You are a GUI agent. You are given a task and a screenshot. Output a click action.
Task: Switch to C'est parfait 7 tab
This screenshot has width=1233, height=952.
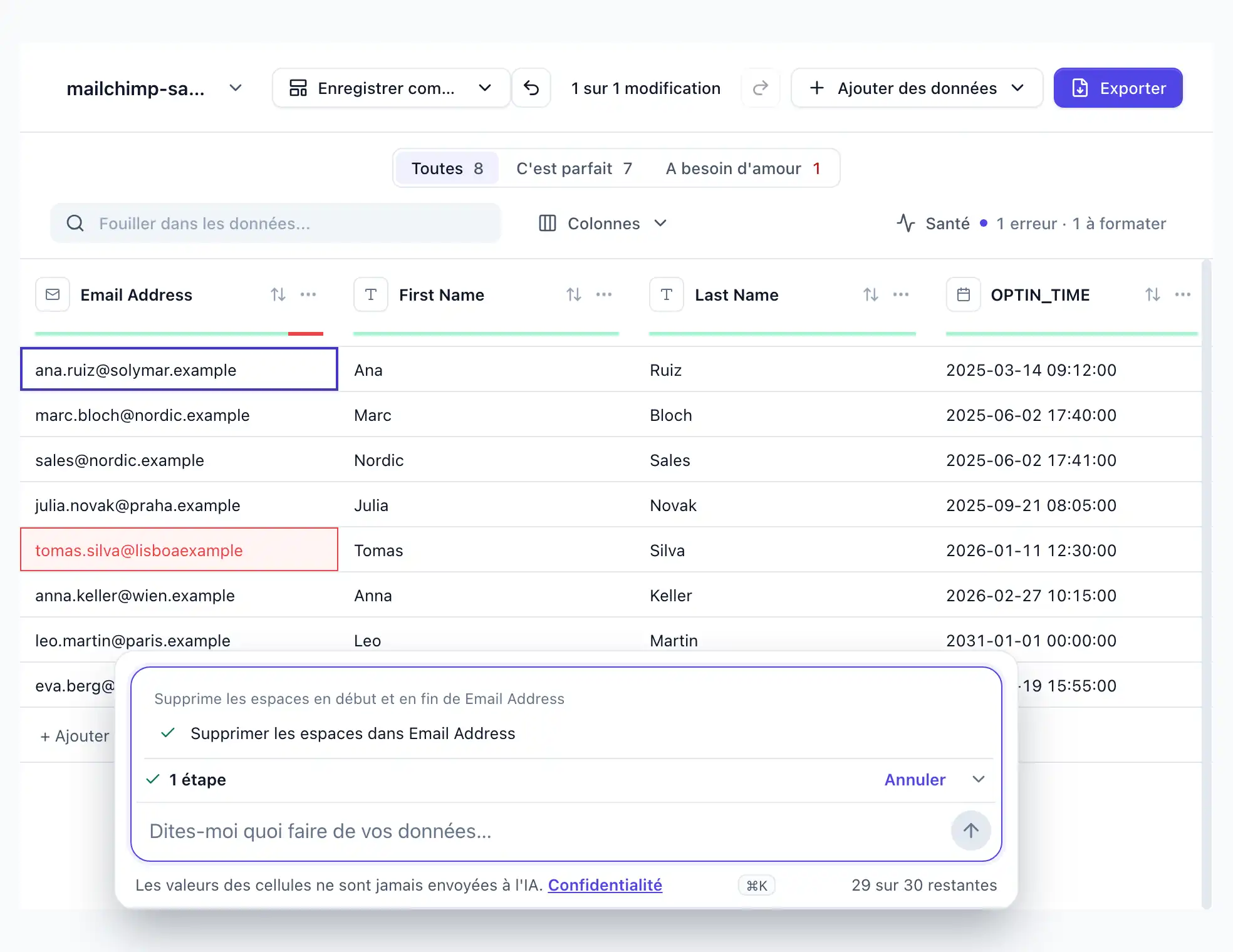pos(574,168)
